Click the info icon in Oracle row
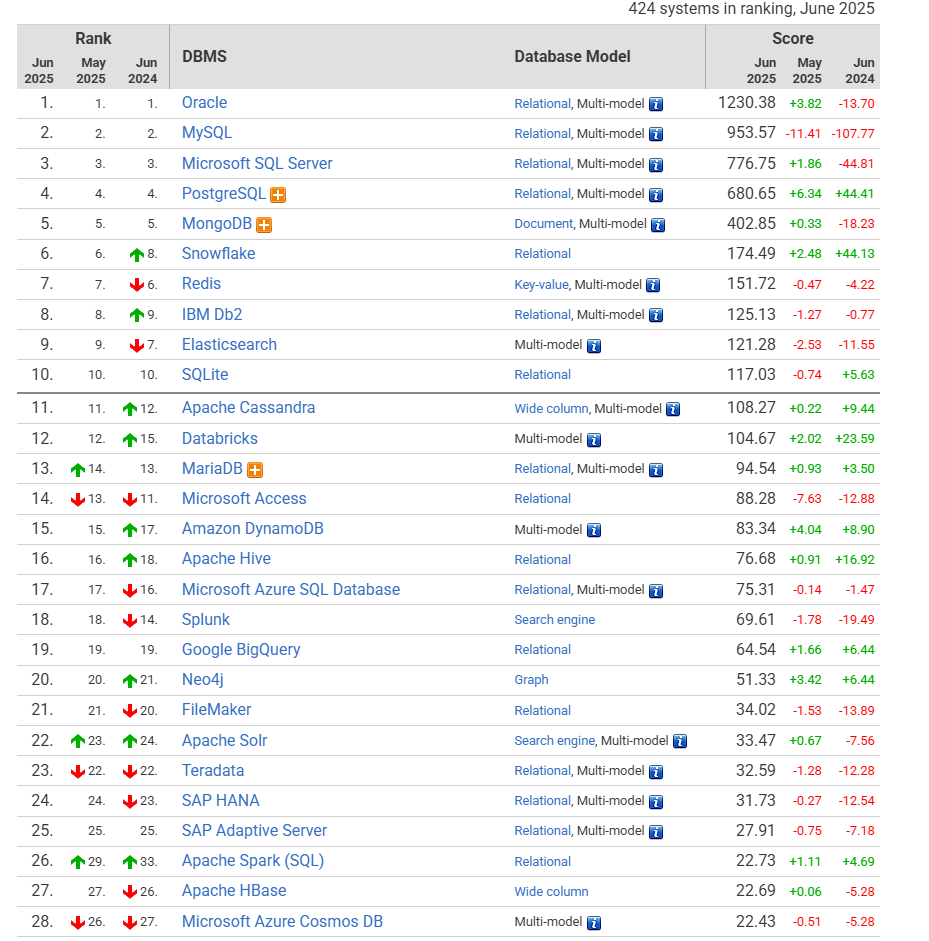The image size is (929, 941). (656, 104)
